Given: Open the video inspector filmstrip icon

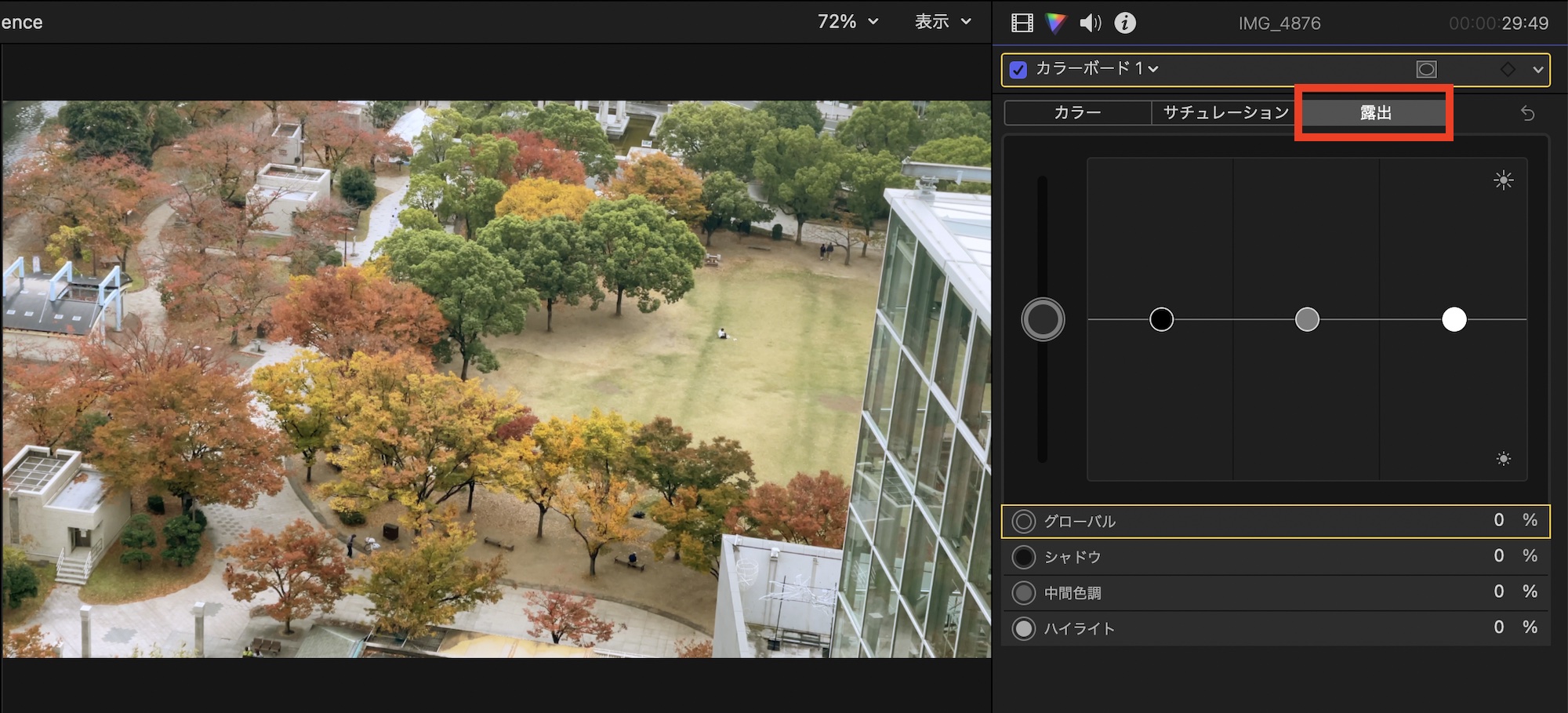Looking at the screenshot, I should pyautogui.click(x=1022, y=24).
